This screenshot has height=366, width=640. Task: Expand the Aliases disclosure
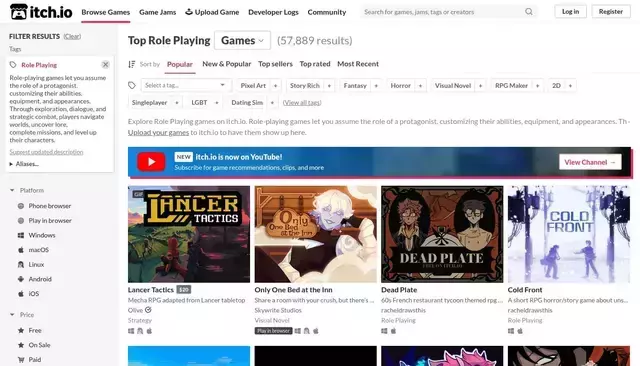[24, 164]
